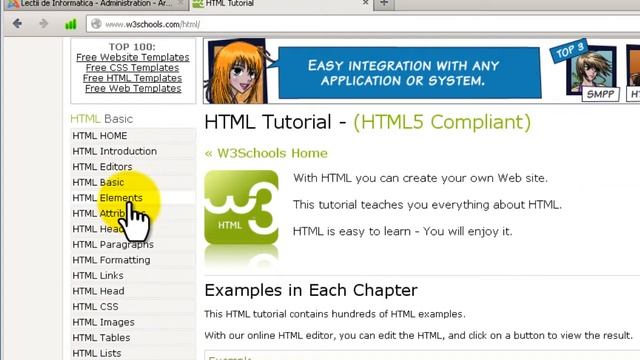
Task: Open the HTML Images chapter
Action: [x=133, y=322]
